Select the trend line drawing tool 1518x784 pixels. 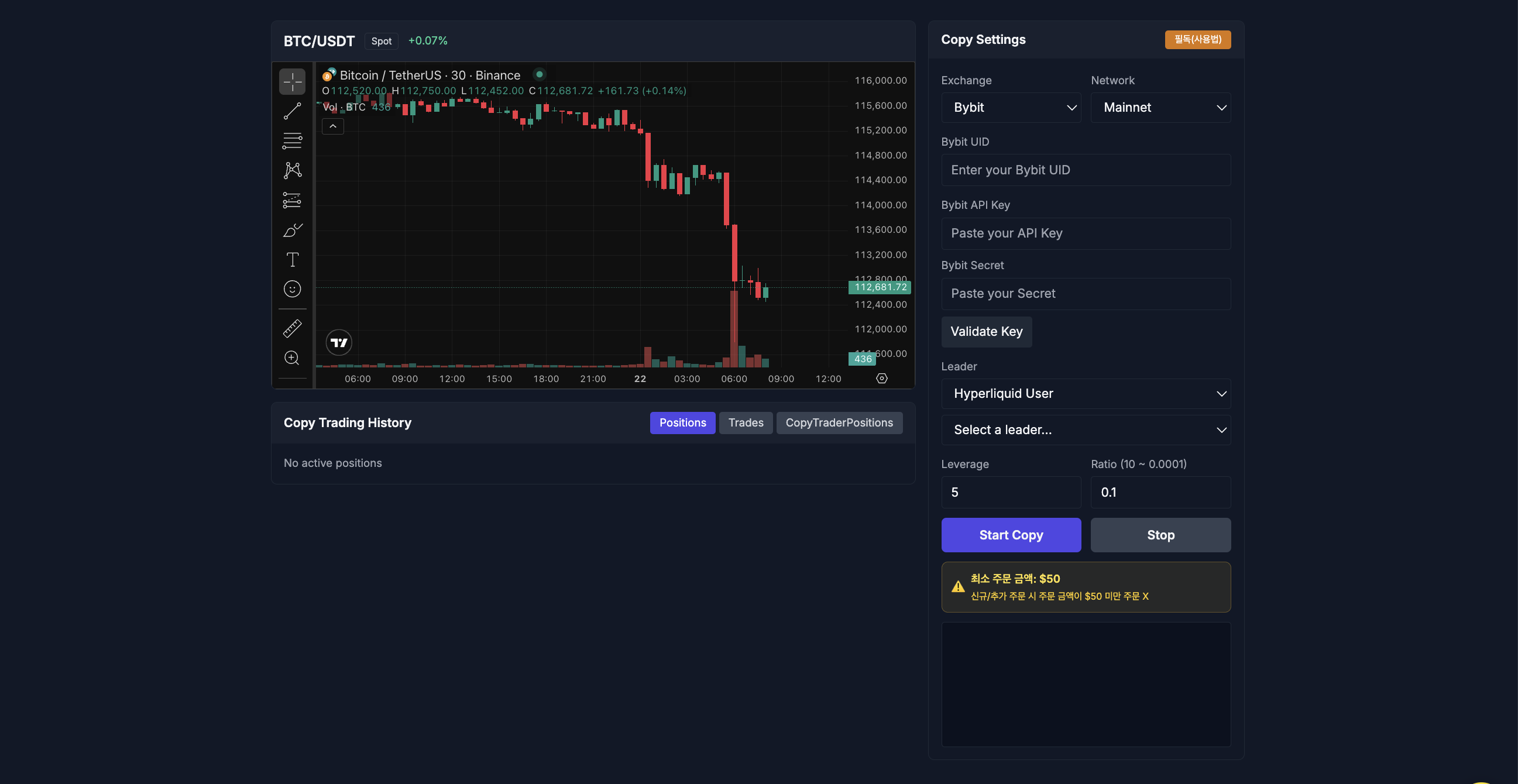[291, 111]
